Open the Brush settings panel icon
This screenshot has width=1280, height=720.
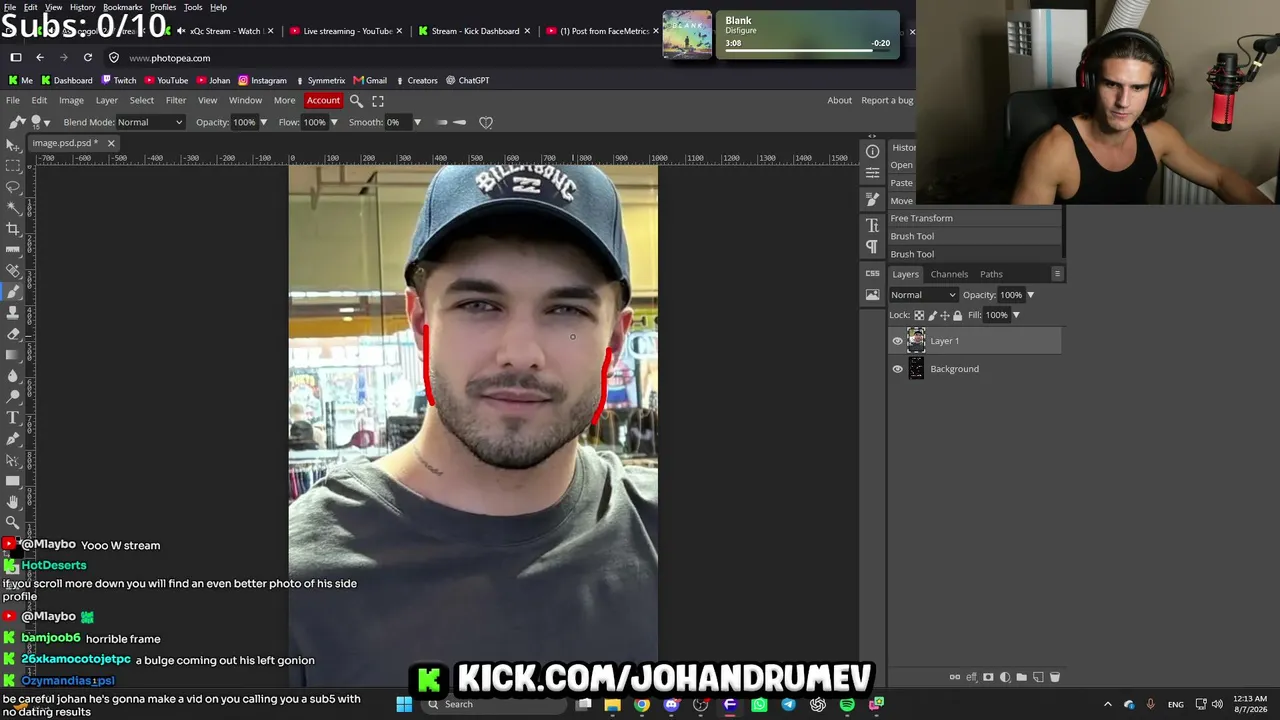tap(872, 200)
